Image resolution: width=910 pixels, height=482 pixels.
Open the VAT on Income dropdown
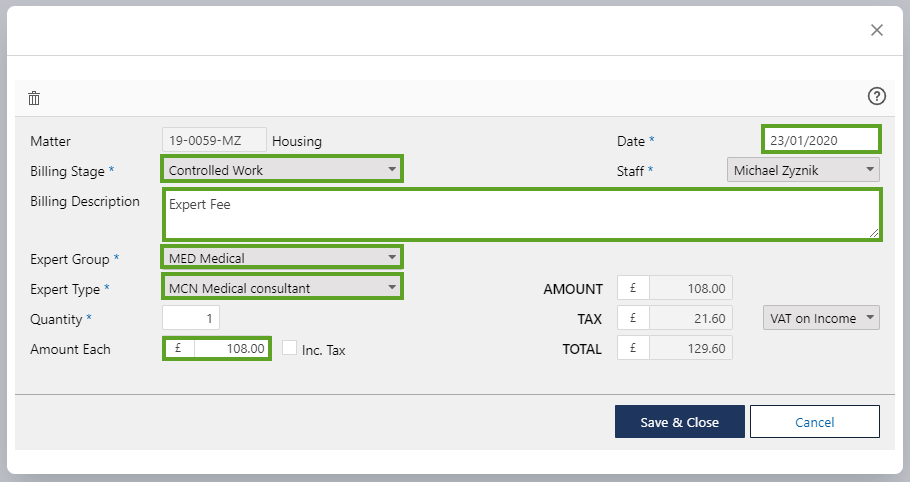[820, 318]
